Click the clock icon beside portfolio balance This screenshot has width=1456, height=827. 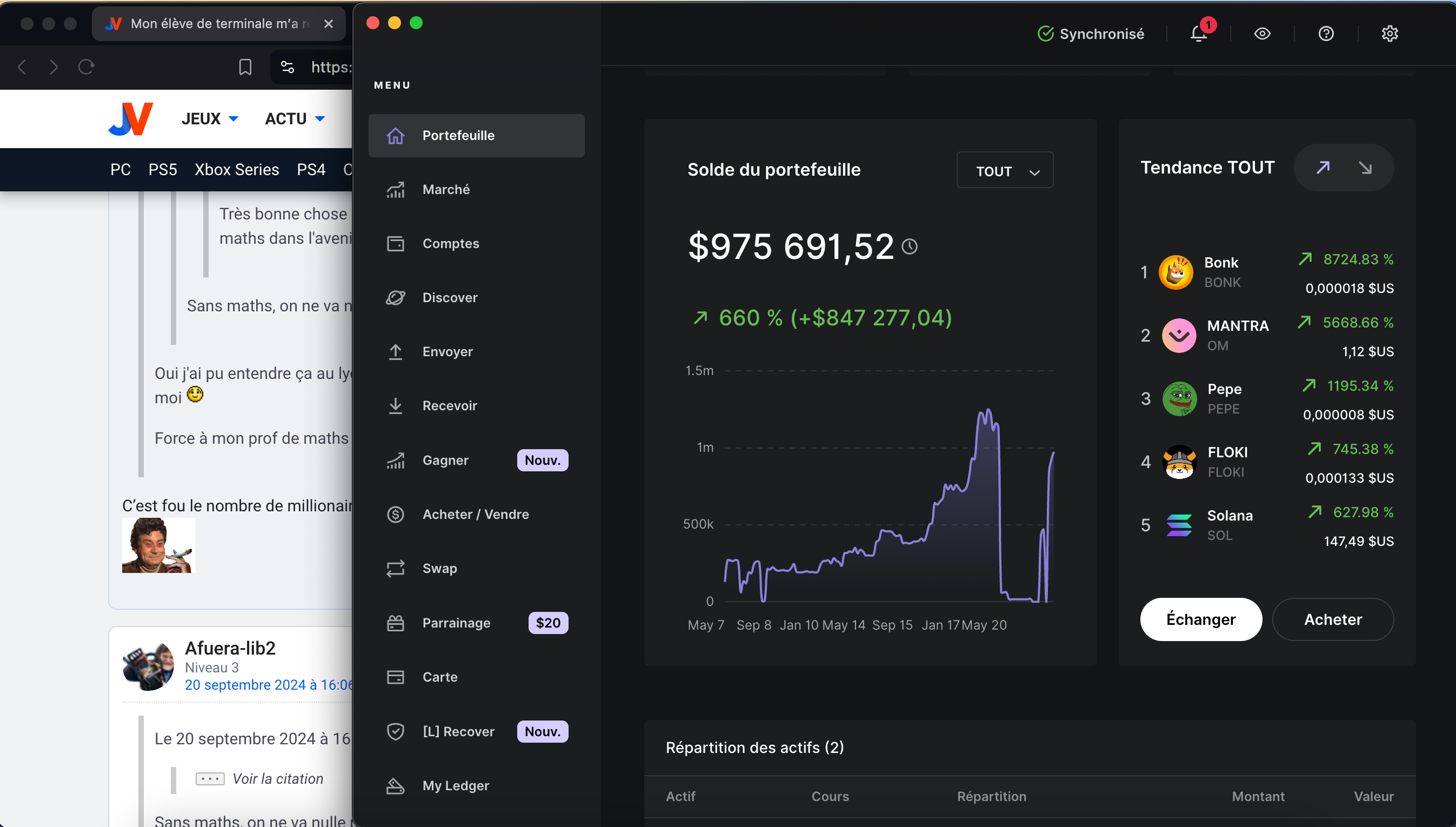pyautogui.click(x=910, y=246)
